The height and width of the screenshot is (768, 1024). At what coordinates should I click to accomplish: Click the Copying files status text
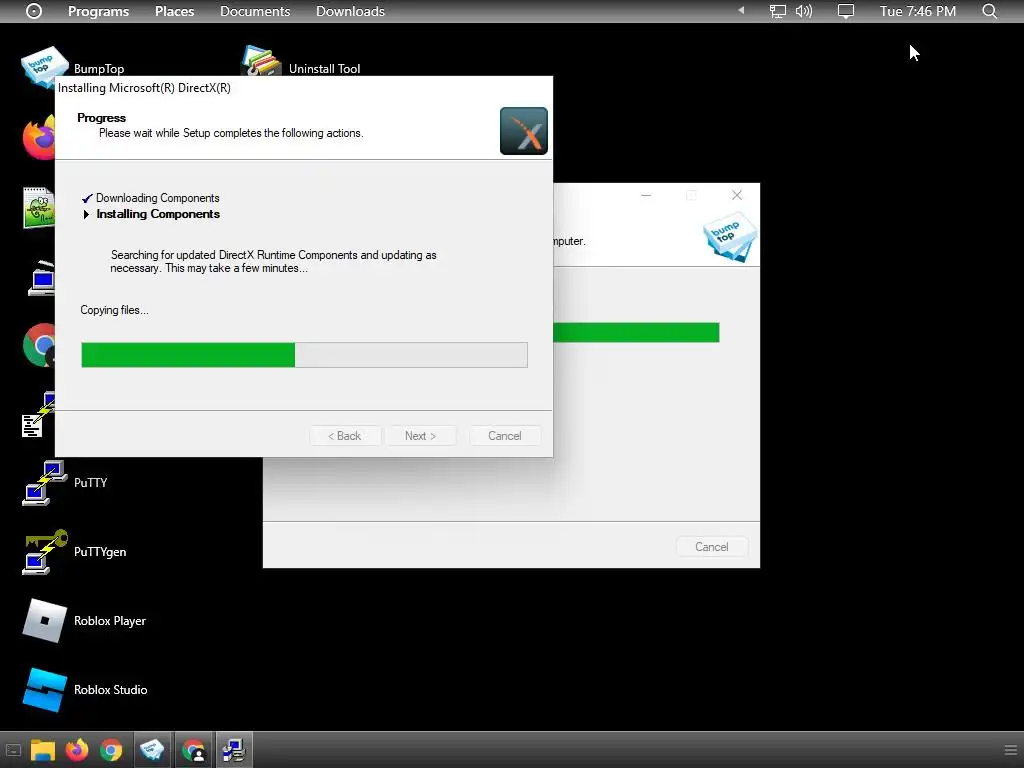(x=114, y=310)
